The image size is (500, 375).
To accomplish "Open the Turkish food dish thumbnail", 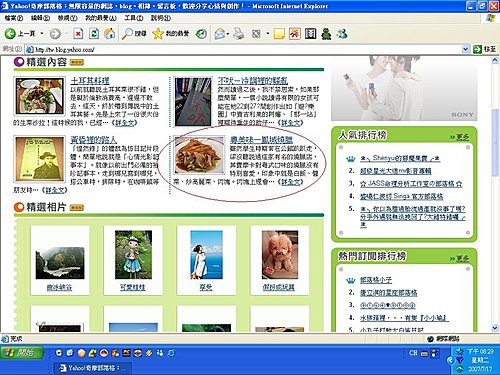I will pyautogui.click(x=39, y=96).
